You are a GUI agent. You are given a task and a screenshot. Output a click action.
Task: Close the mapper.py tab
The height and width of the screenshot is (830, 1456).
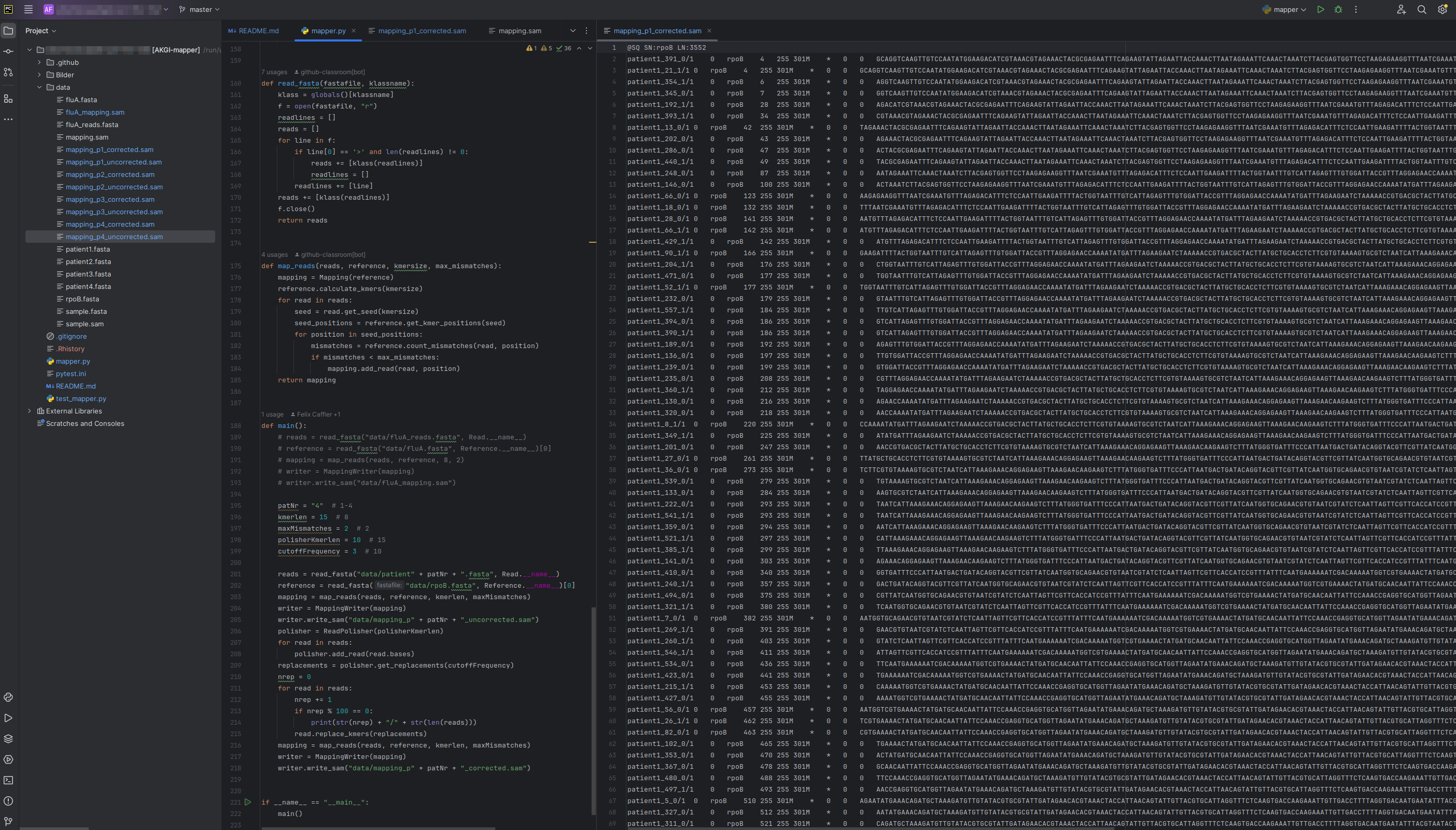tap(353, 31)
